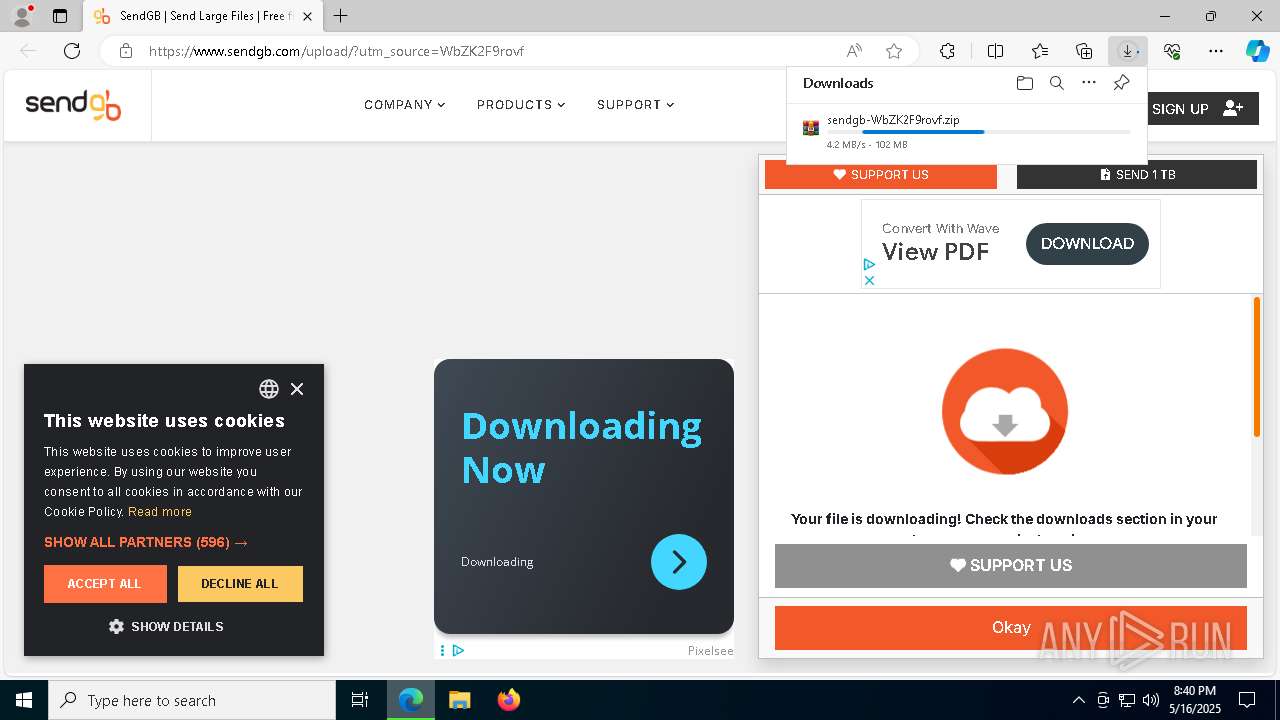This screenshot has width=1280, height=720.
Task: Open the volume control in tray
Action: pos(1150,700)
